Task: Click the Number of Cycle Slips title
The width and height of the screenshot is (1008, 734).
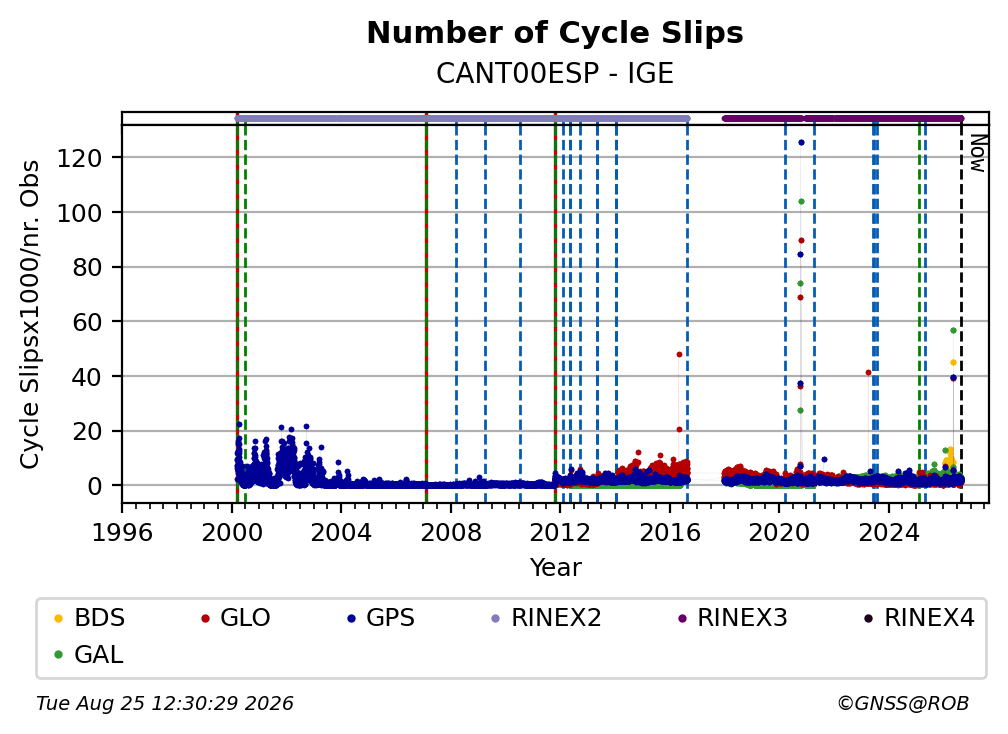Action: click(x=555, y=33)
